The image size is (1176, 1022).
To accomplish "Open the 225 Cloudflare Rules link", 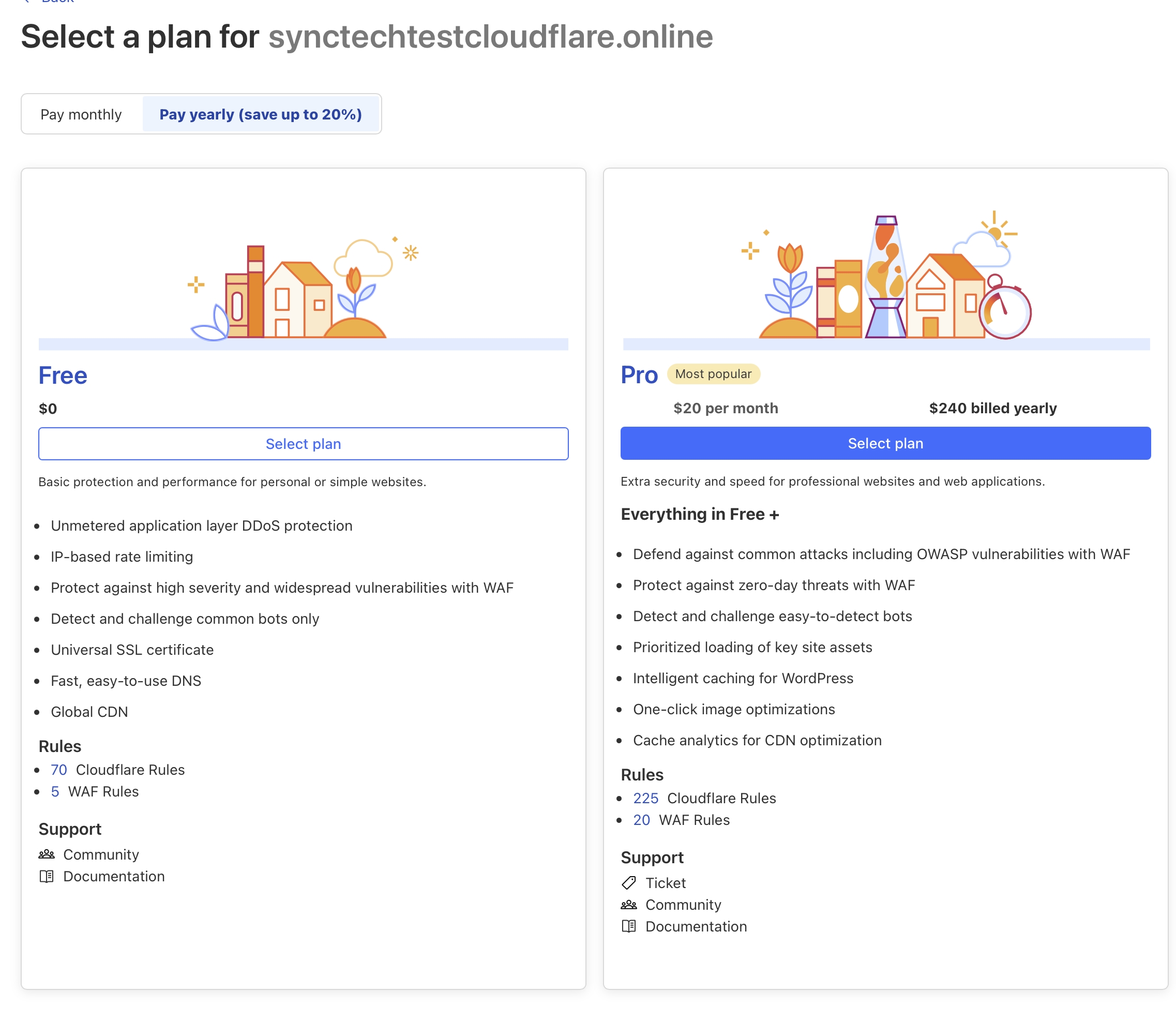I will 645,799.
